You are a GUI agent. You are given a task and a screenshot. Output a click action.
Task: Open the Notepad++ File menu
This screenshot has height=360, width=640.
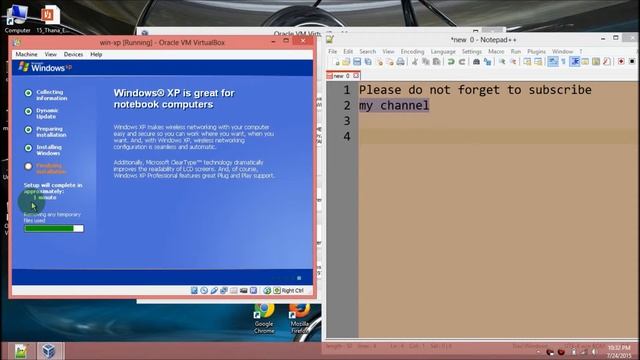(x=333, y=51)
